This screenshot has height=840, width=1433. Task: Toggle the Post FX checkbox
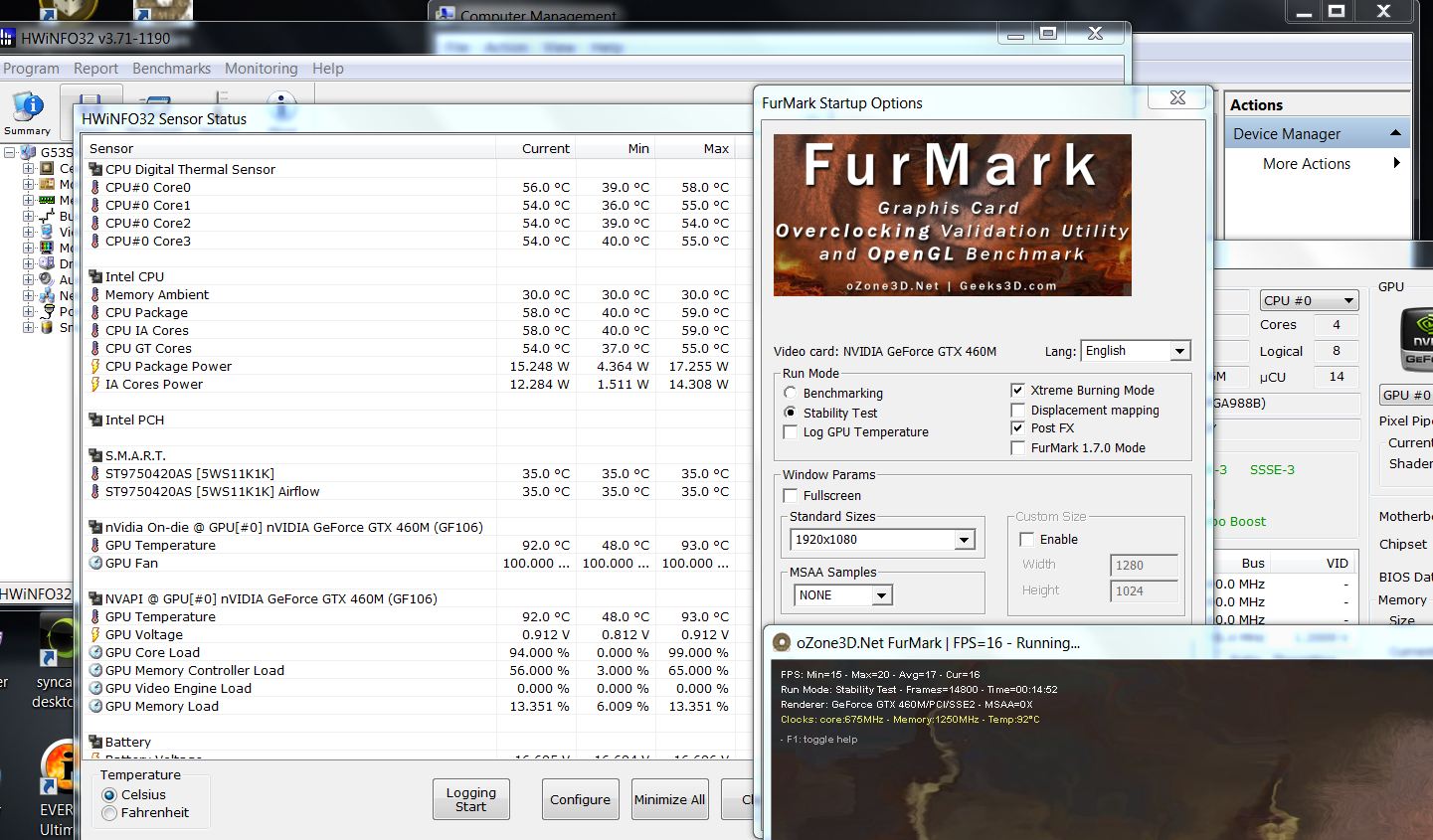[1017, 428]
